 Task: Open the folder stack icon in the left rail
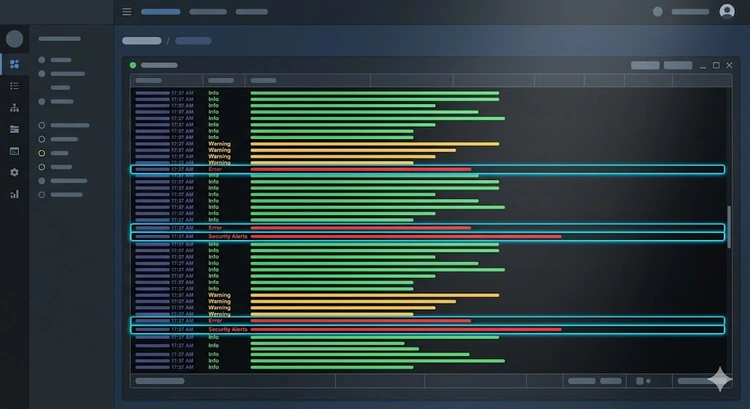click(x=14, y=129)
